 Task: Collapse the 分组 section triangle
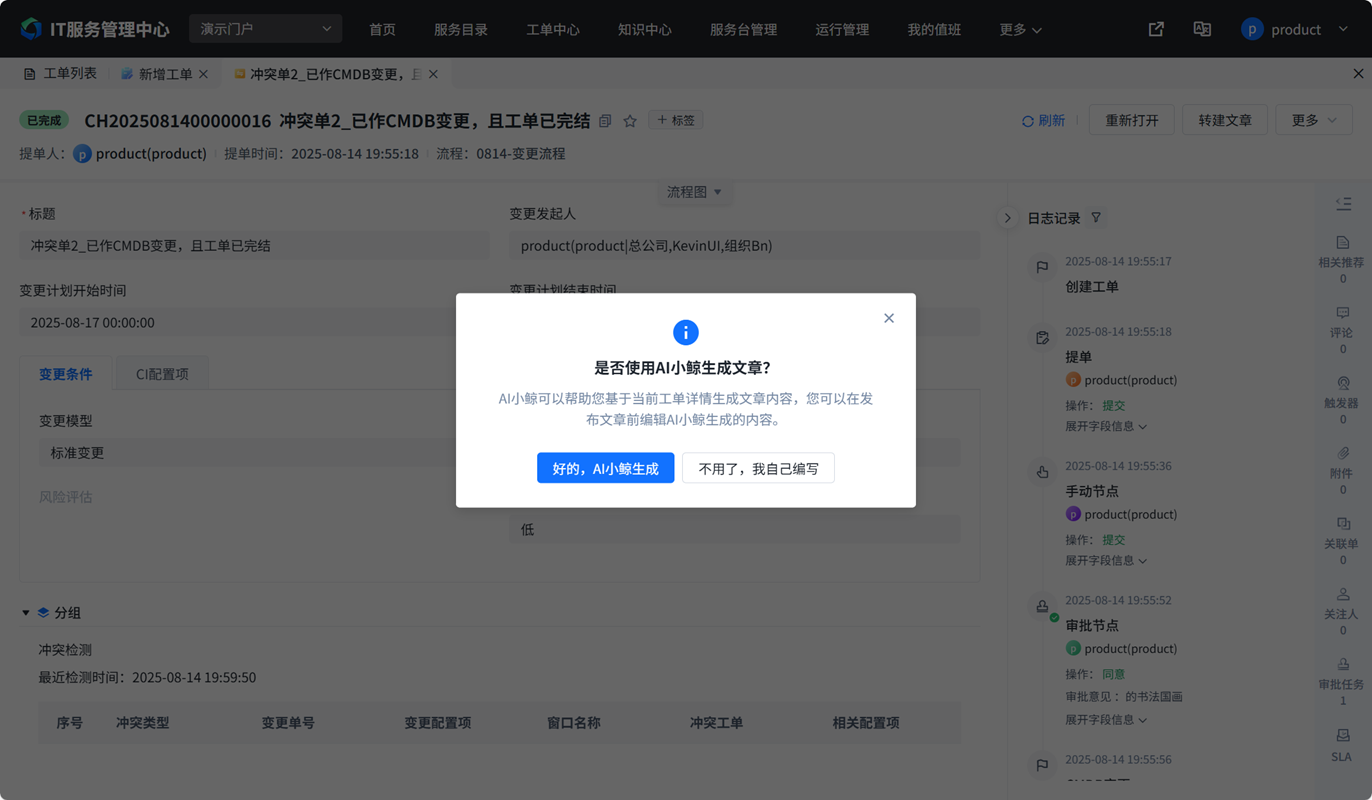click(26, 613)
